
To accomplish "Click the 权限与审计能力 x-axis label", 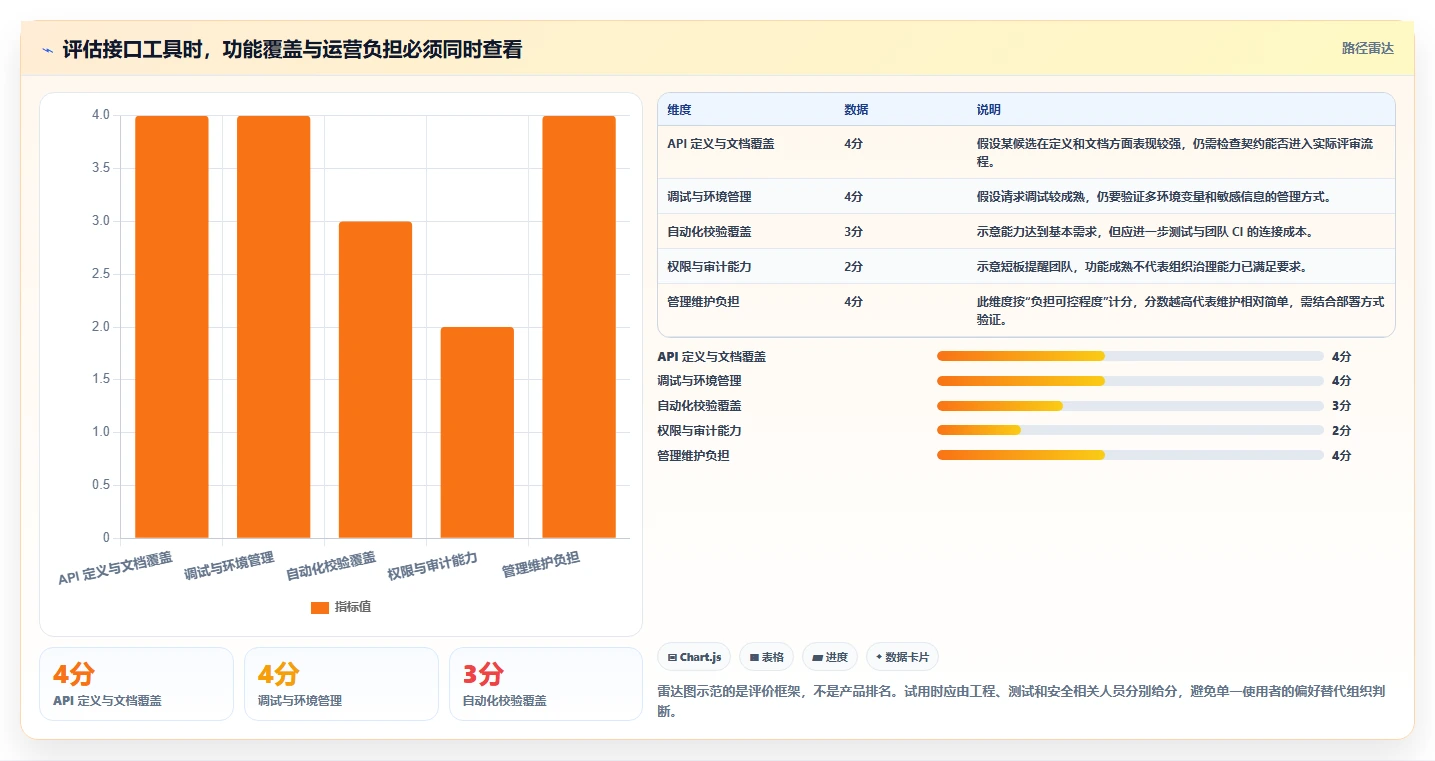I will click(x=433, y=566).
